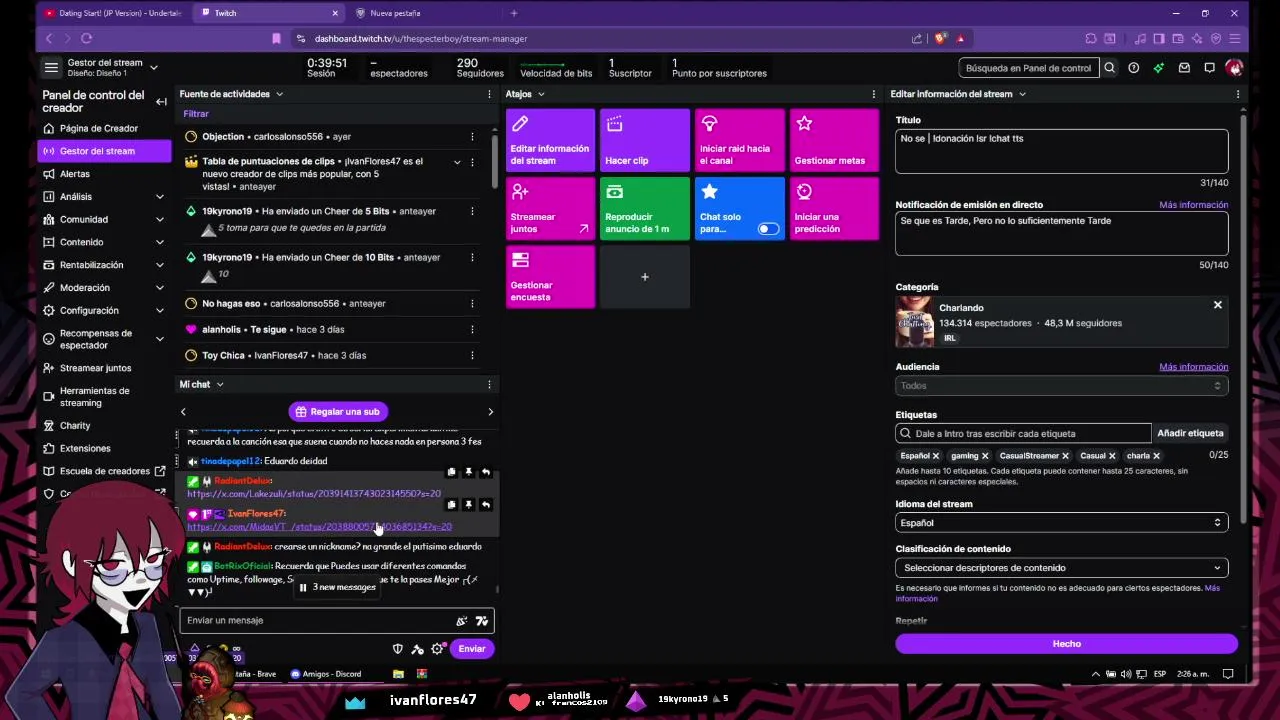1280x720 pixels.
Task: Open the emote picker in chat input
Action: [x=482, y=621]
